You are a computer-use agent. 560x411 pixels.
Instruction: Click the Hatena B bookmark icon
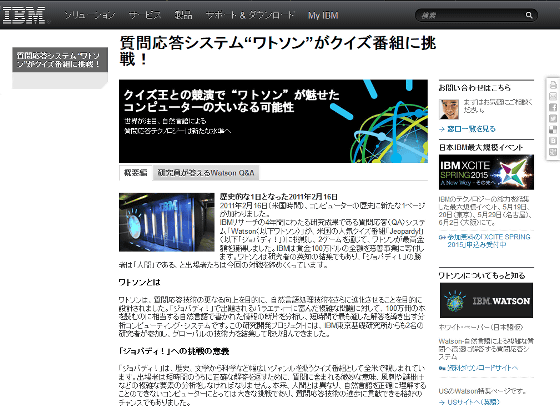coord(552,141)
